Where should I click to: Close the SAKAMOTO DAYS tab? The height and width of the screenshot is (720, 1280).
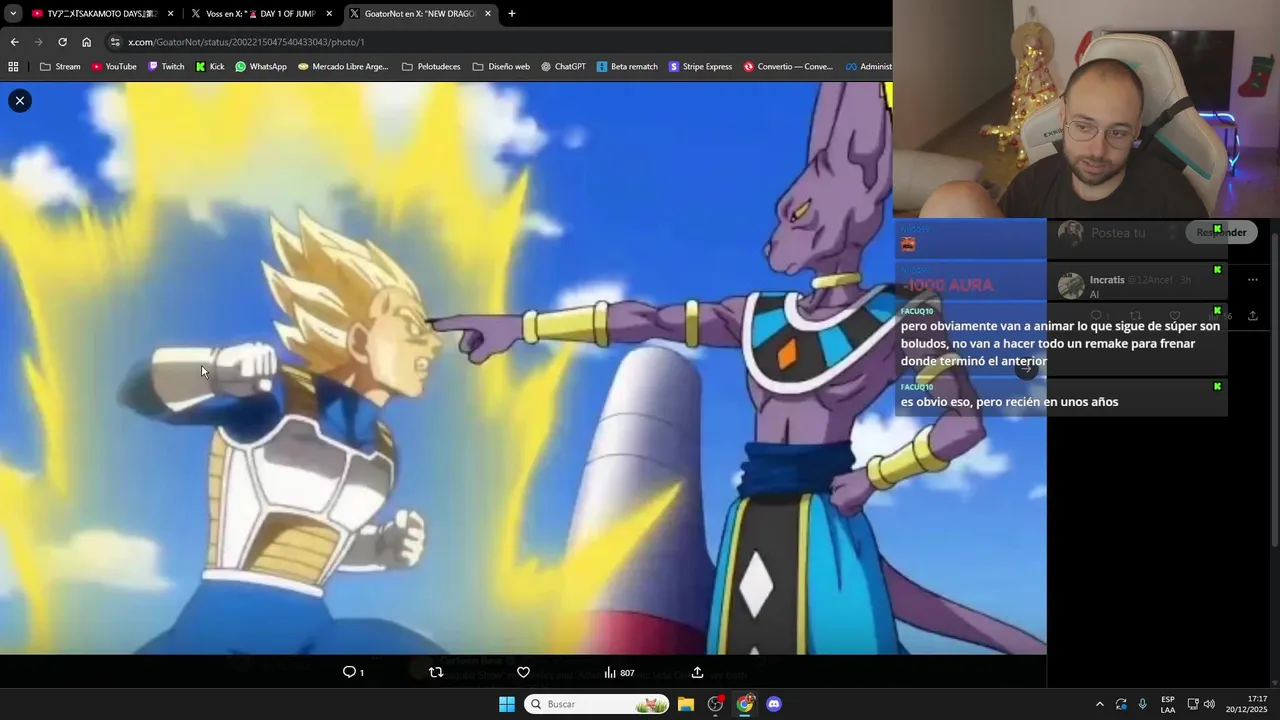[x=170, y=14]
